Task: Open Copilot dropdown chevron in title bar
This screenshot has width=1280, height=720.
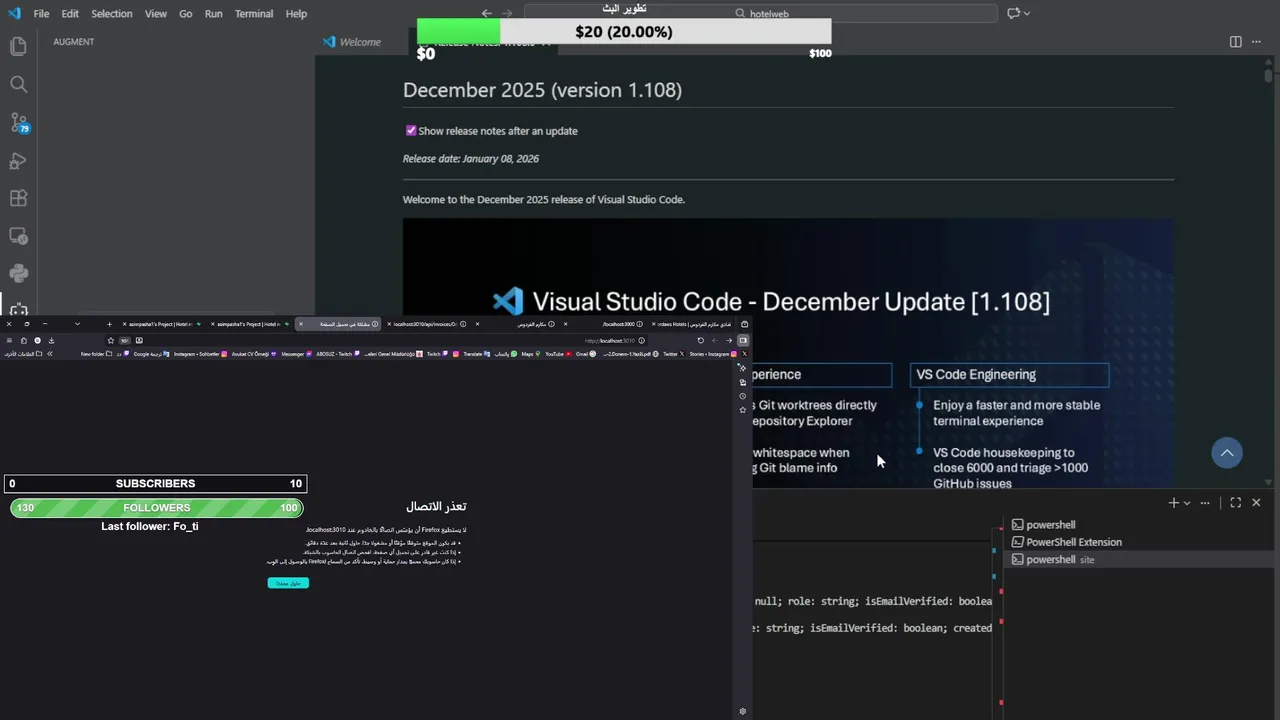Action: 1027,13
